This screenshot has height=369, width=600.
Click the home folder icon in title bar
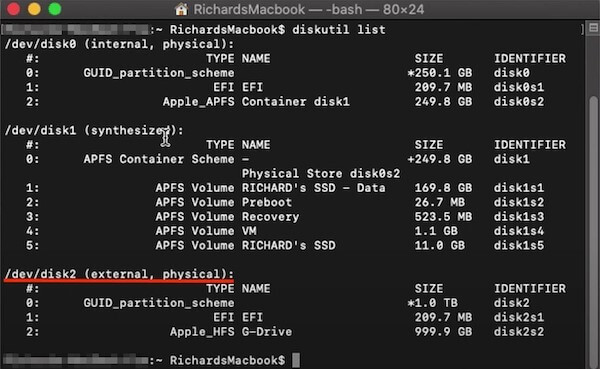(x=181, y=9)
